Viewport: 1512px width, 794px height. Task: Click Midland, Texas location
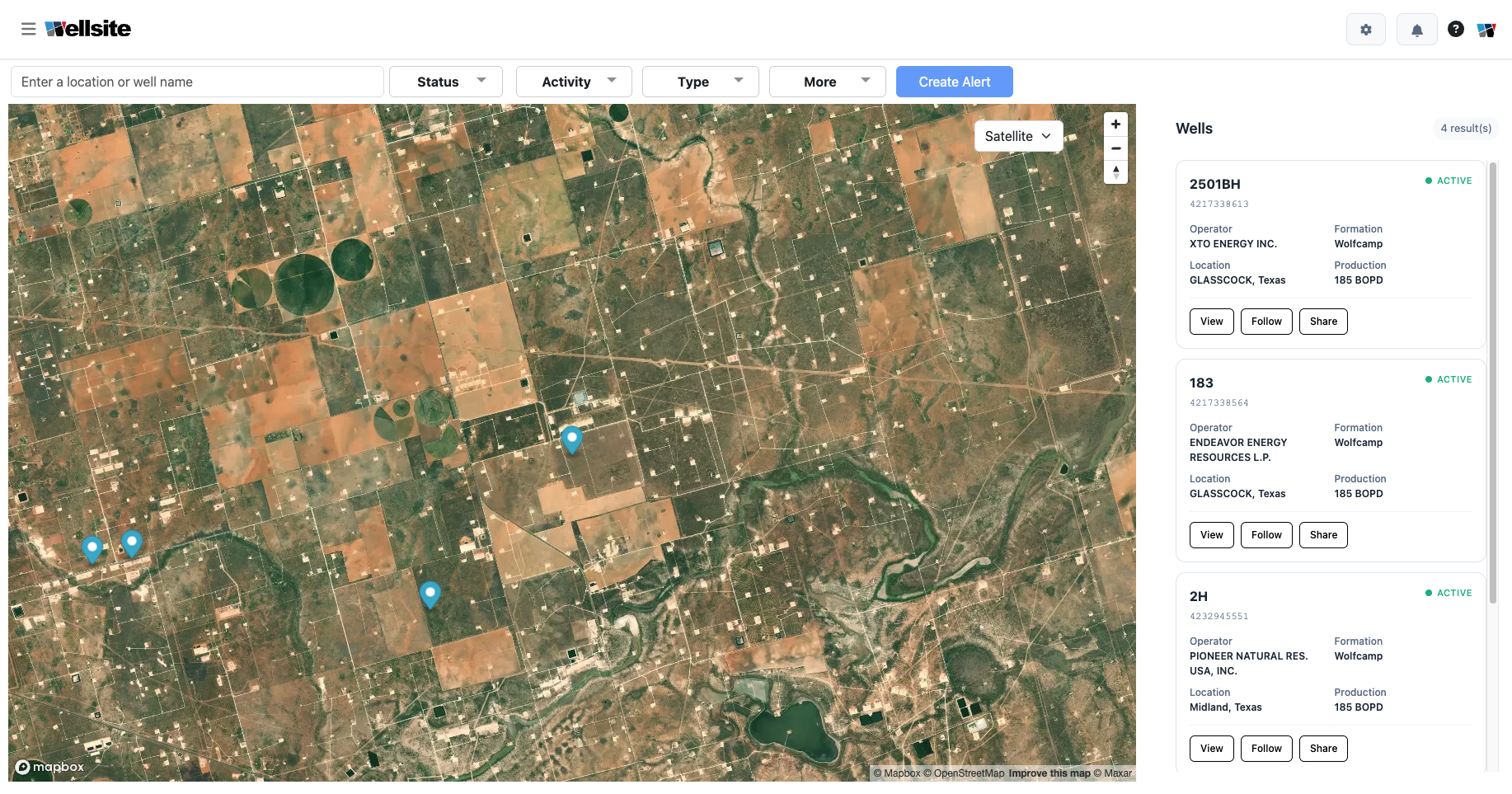coord(1226,707)
